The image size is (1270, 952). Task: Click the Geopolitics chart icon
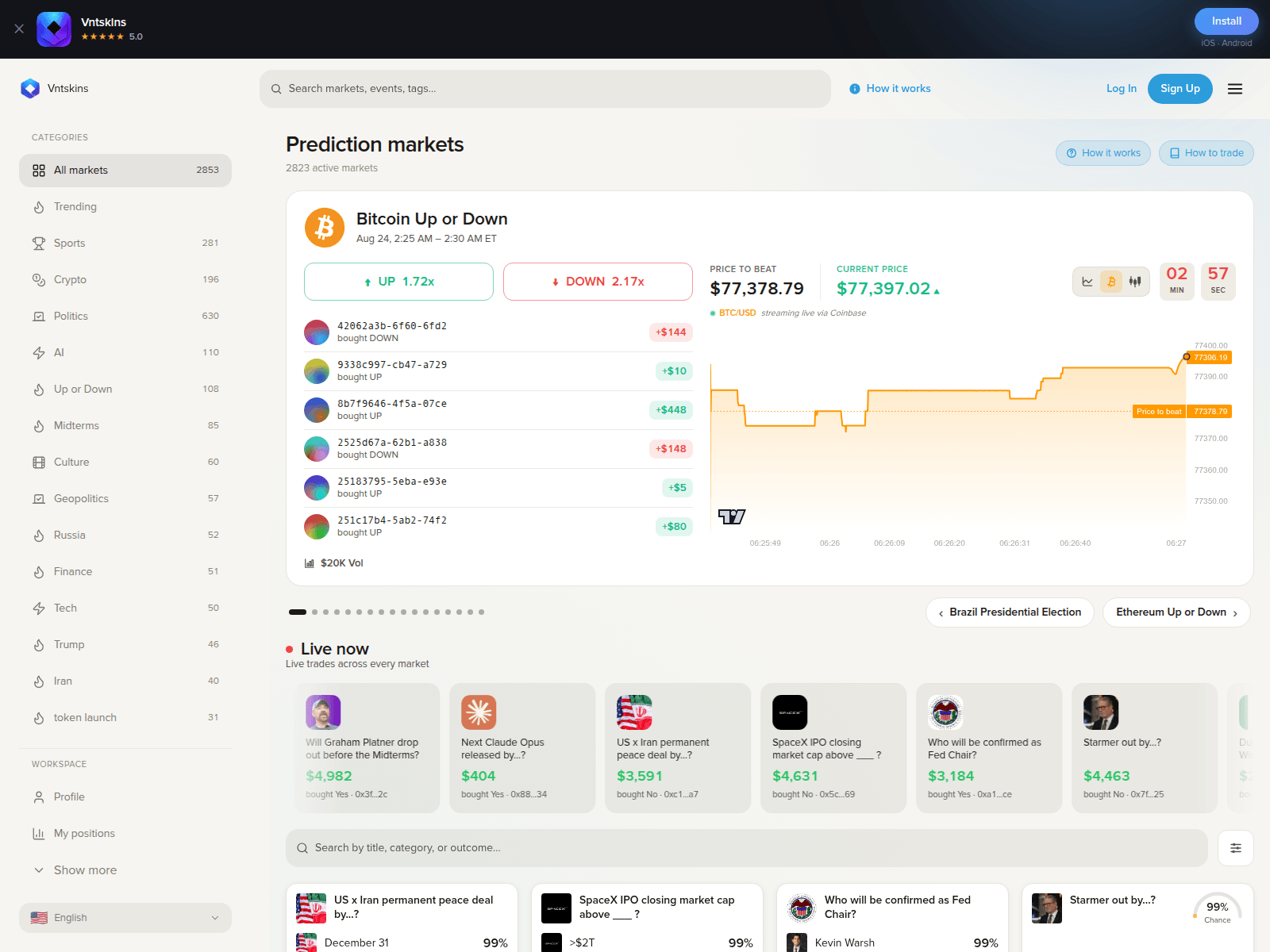(39, 499)
